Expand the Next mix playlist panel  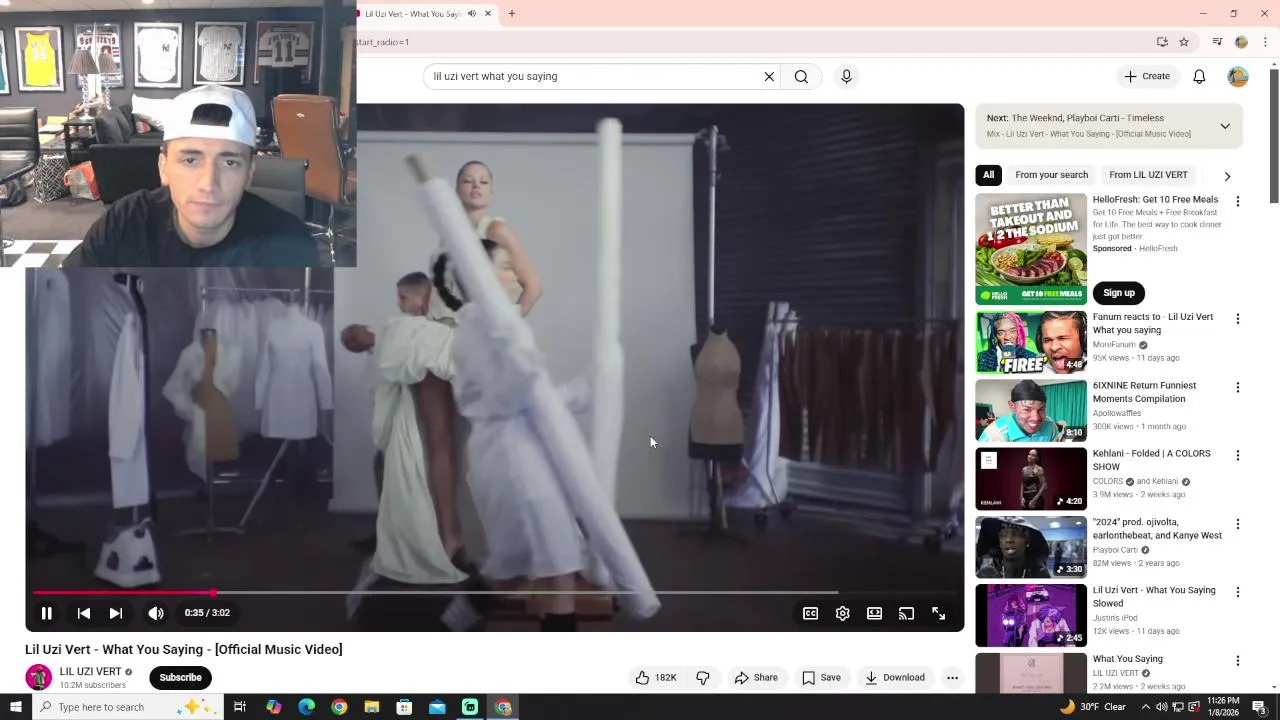1225,126
